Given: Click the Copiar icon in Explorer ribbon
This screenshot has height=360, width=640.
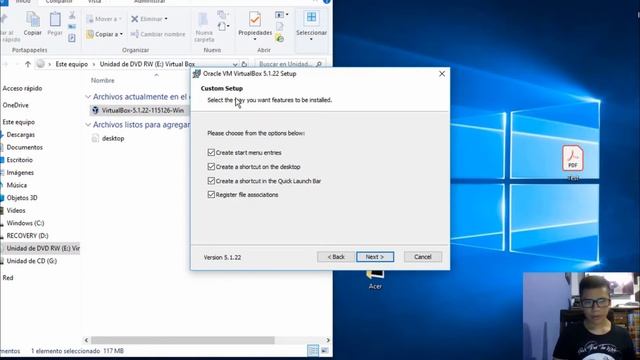Looking at the screenshot, I should [x=33, y=19].
